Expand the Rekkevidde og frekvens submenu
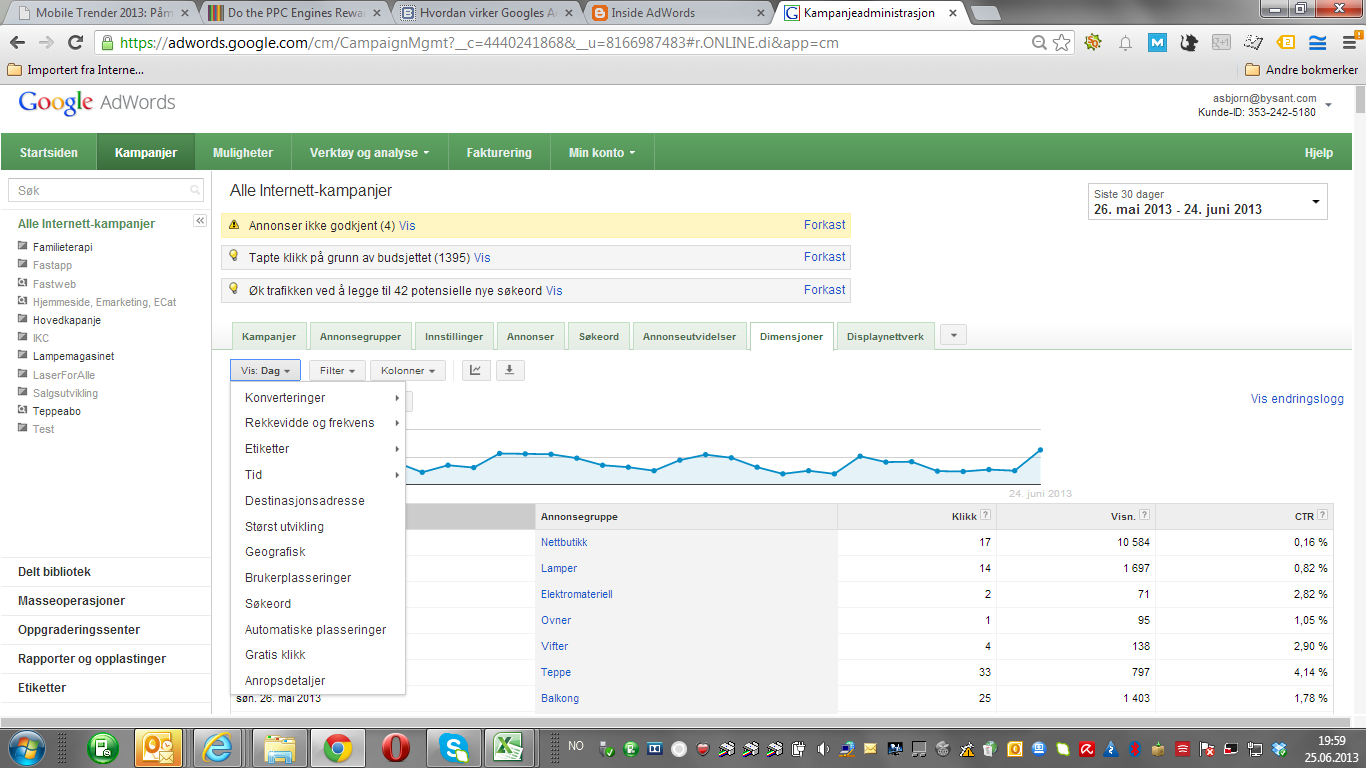Screen dimensions: 1366x768 [318, 423]
